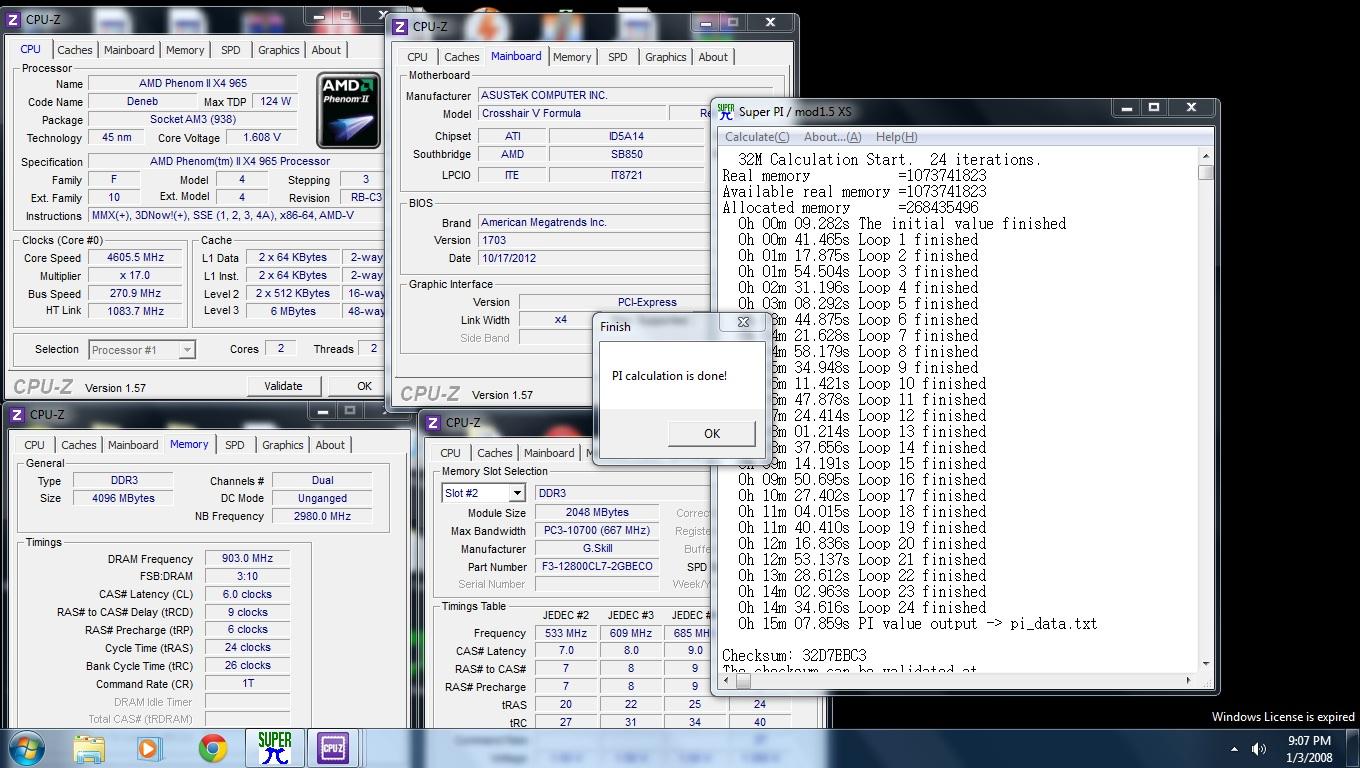This screenshot has height=768, width=1360.
Task: Click the DRAM Frequency 903.0 MHz field
Action: 247,559
